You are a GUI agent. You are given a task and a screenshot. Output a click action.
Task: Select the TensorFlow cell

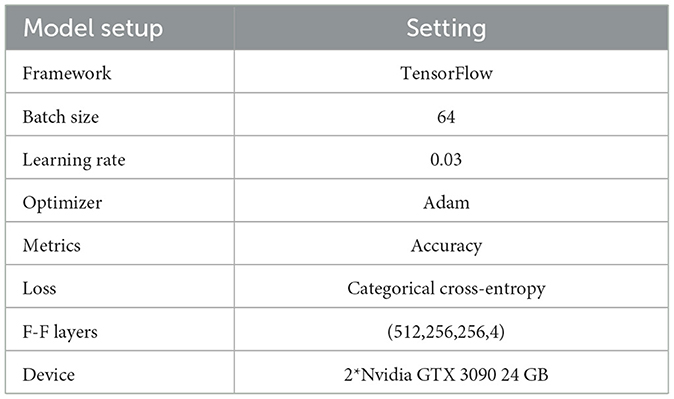[x=446, y=73]
